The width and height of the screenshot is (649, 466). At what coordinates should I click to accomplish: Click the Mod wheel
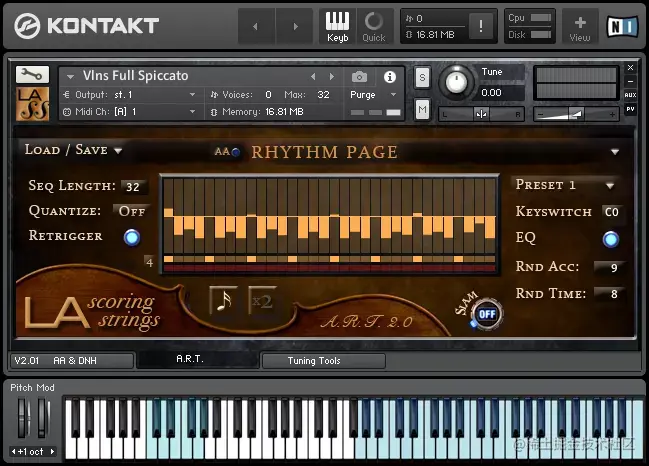(x=42, y=417)
